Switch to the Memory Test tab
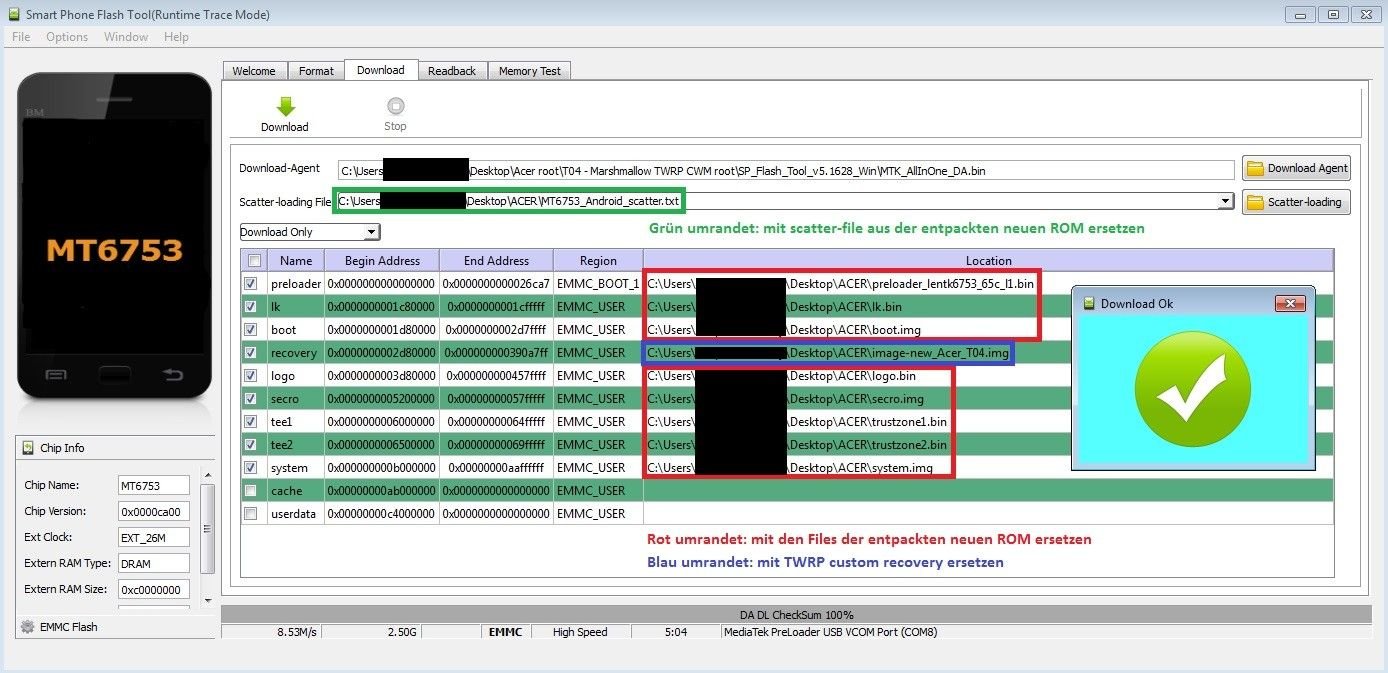The height and width of the screenshot is (673, 1388). (x=530, y=71)
